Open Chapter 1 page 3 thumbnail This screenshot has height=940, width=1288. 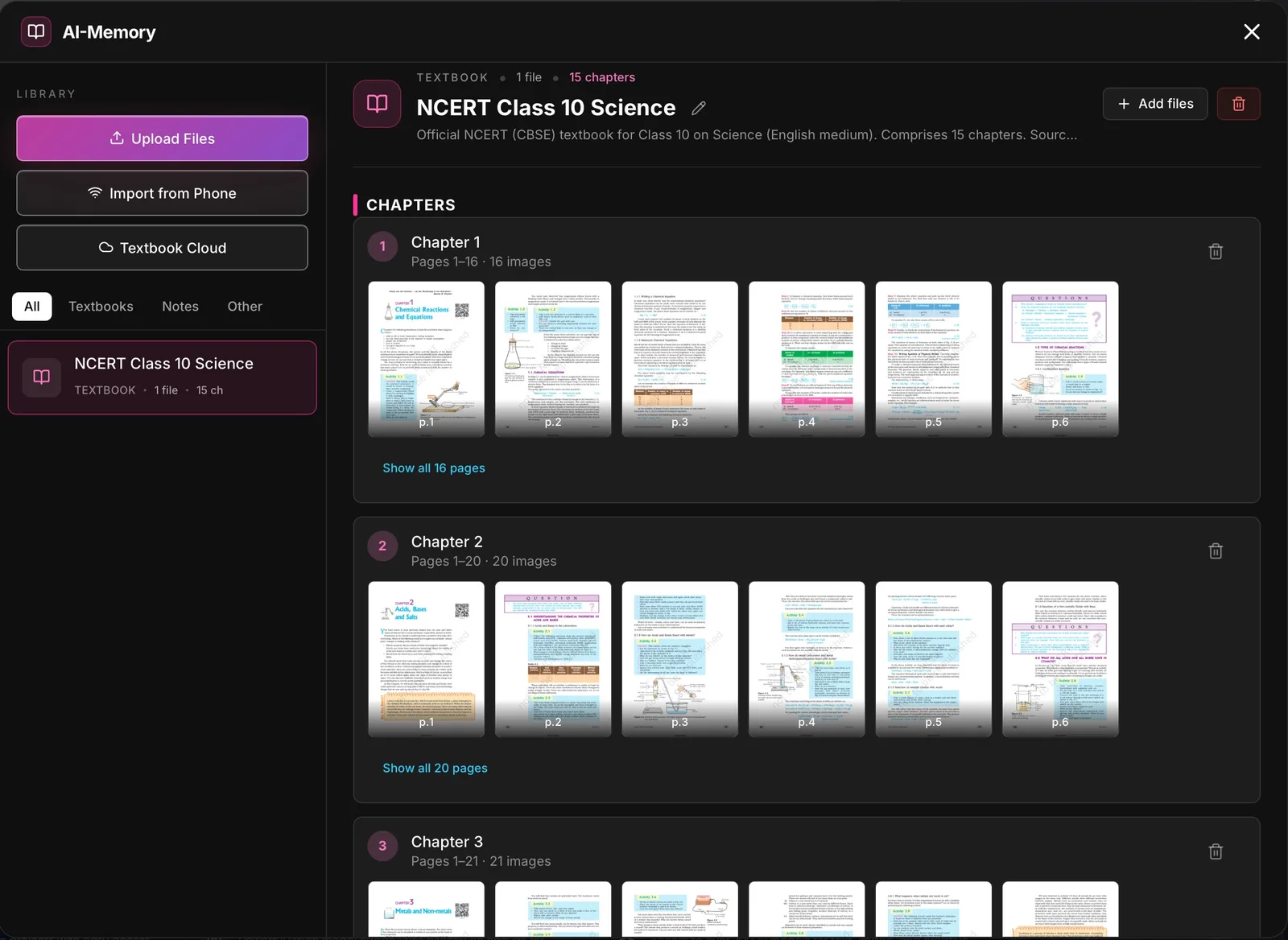pyautogui.click(x=680, y=359)
